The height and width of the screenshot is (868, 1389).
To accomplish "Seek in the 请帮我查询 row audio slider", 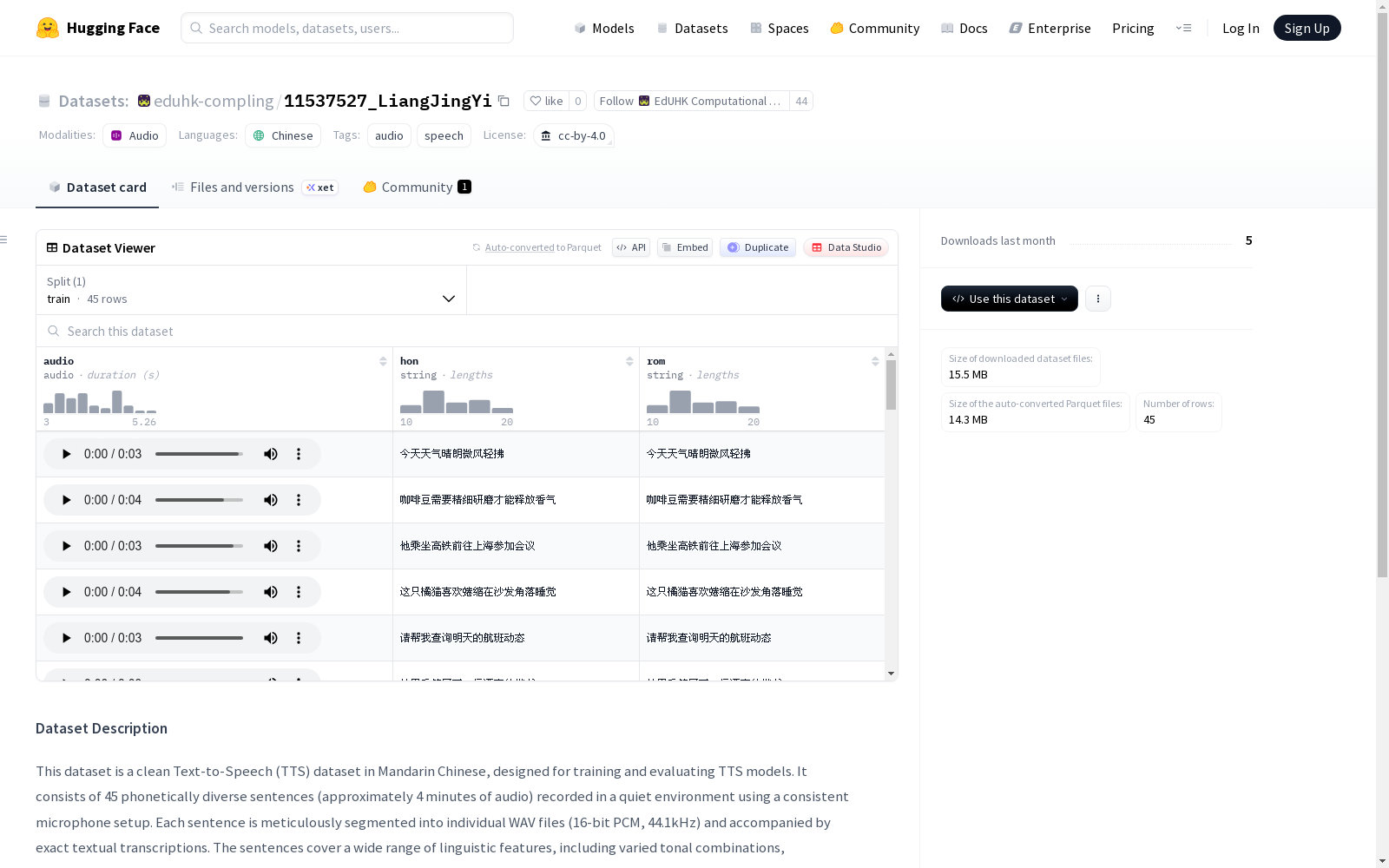I will tap(199, 638).
